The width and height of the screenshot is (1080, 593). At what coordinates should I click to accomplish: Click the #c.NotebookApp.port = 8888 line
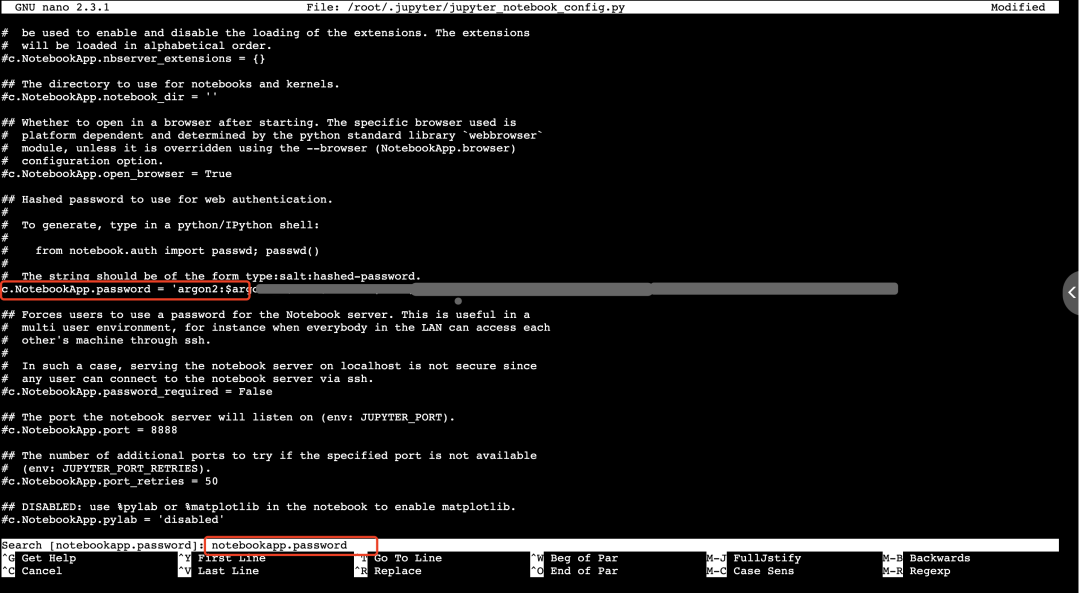coord(90,430)
